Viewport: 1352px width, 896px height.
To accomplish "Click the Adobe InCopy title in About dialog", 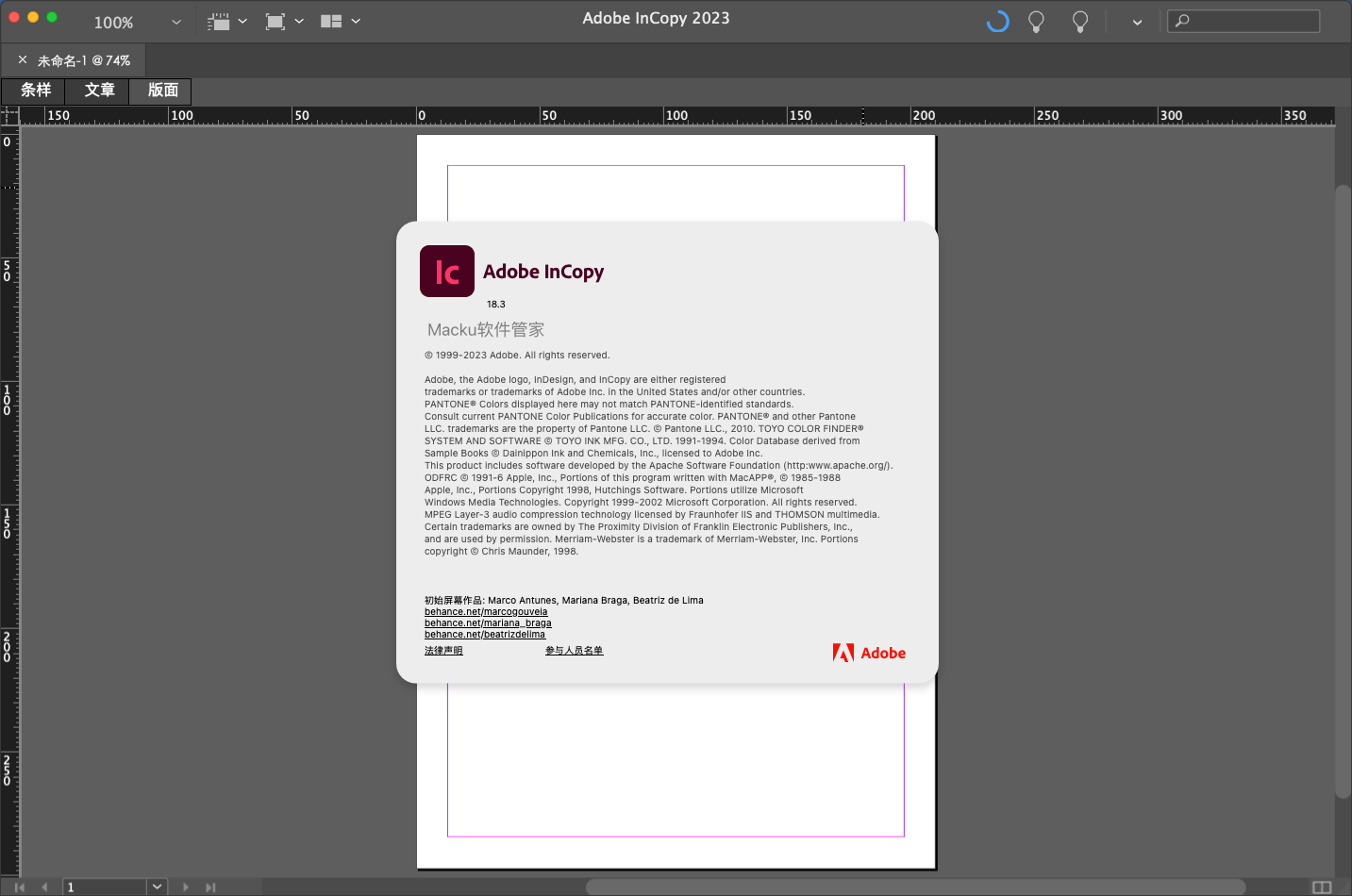I will [543, 272].
